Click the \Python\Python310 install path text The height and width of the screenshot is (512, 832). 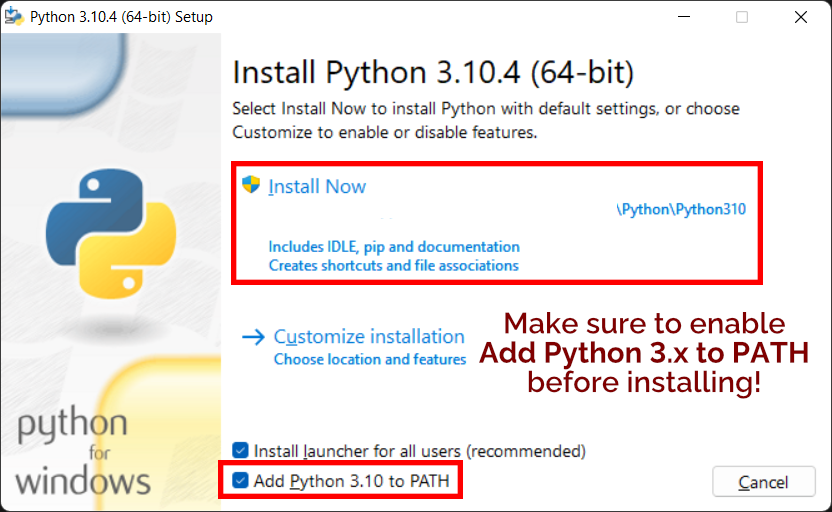point(681,210)
